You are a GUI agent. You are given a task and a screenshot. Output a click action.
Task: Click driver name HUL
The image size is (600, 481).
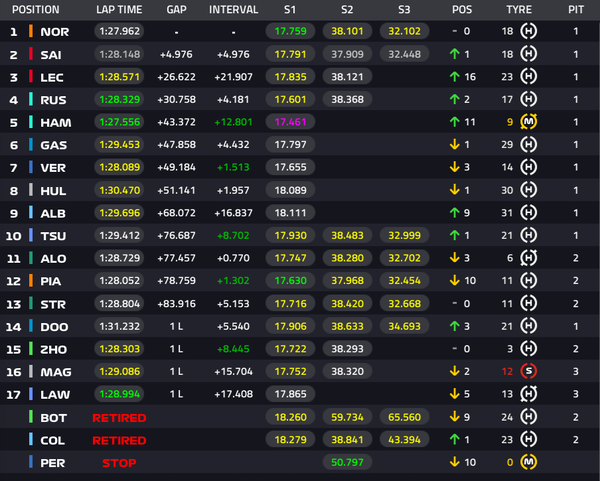click(53, 191)
